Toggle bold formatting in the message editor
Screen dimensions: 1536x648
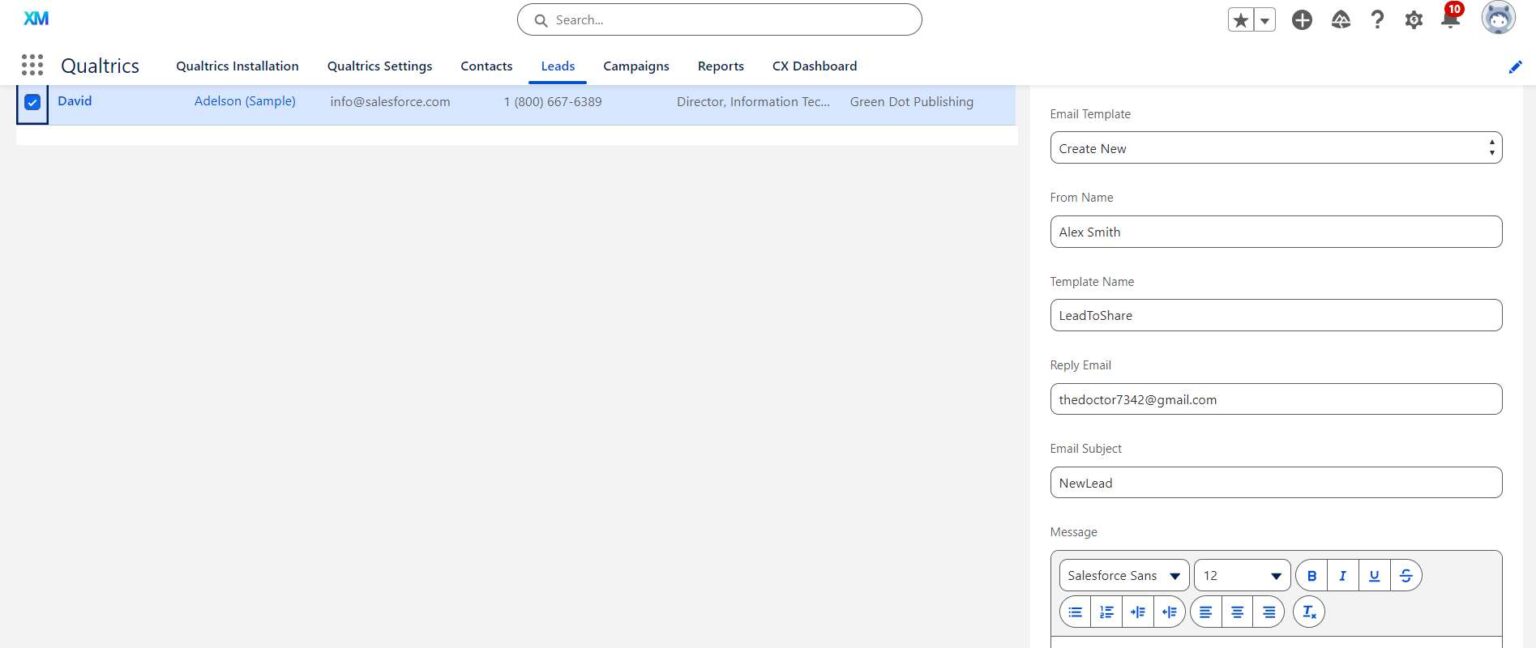click(x=1312, y=575)
